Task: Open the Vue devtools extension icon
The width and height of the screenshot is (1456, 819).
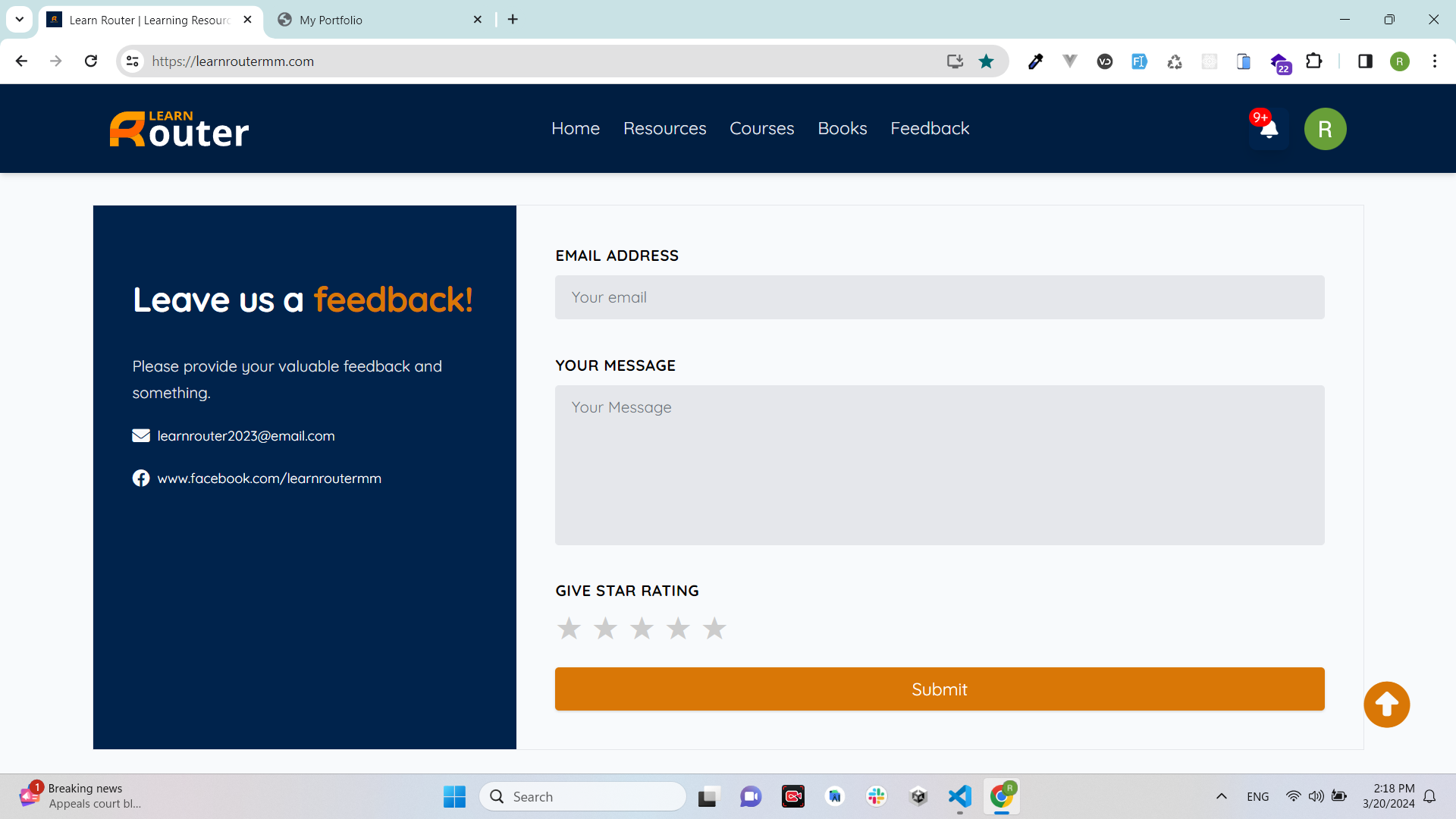Action: coord(1070,61)
